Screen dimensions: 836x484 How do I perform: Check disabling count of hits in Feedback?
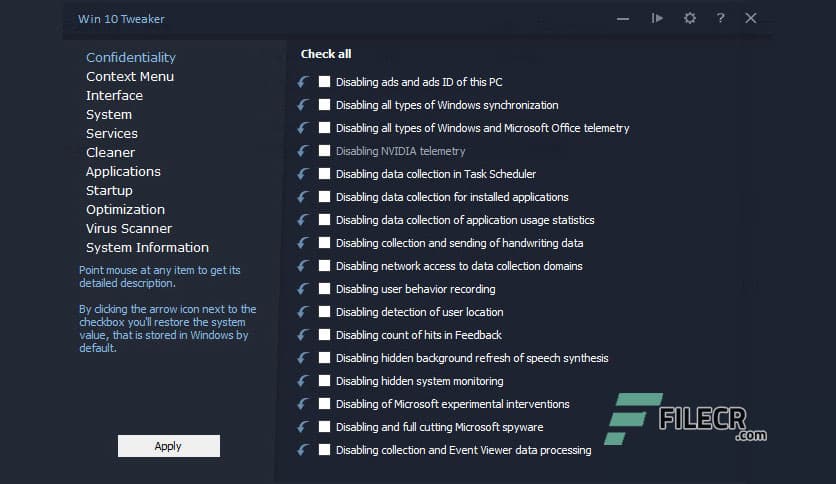coord(324,335)
